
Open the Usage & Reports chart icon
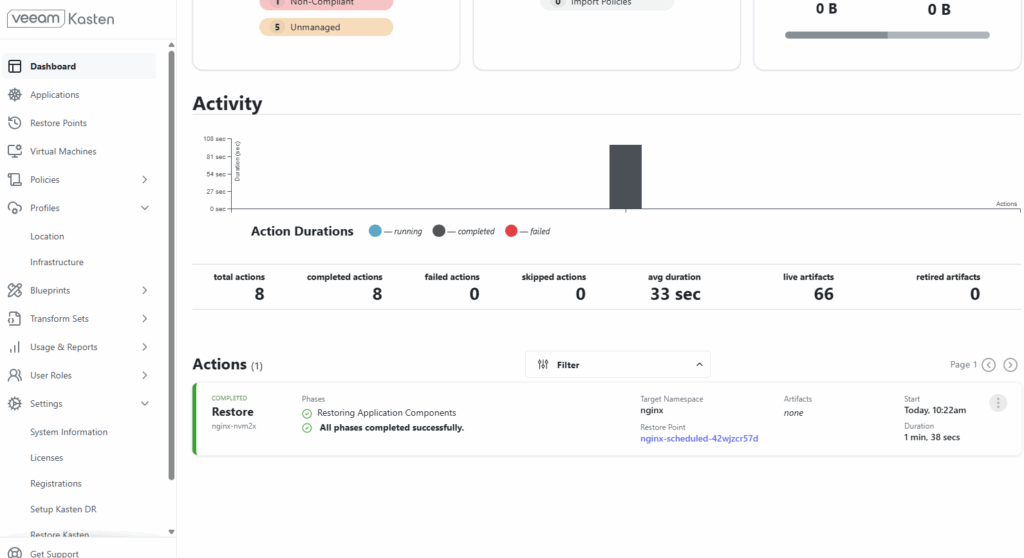pyautogui.click(x=14, y=347)
